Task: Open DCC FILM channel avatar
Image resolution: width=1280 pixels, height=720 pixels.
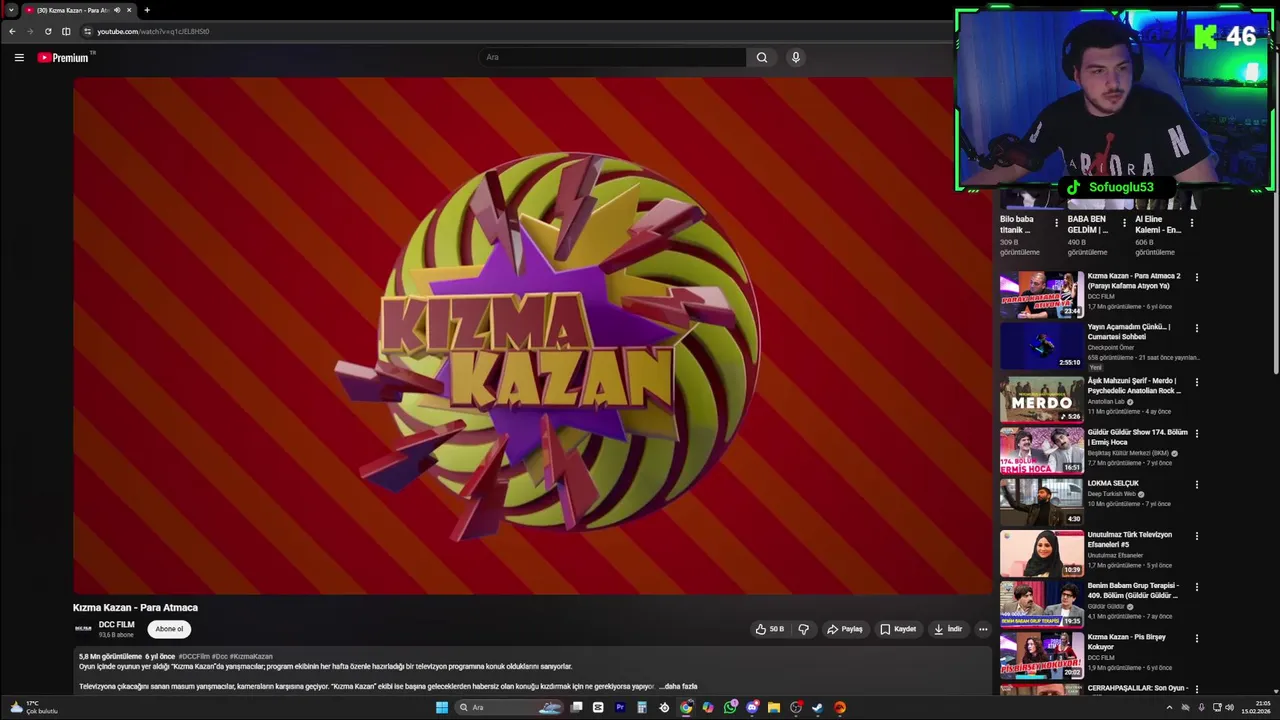Action: click(83, 629)
